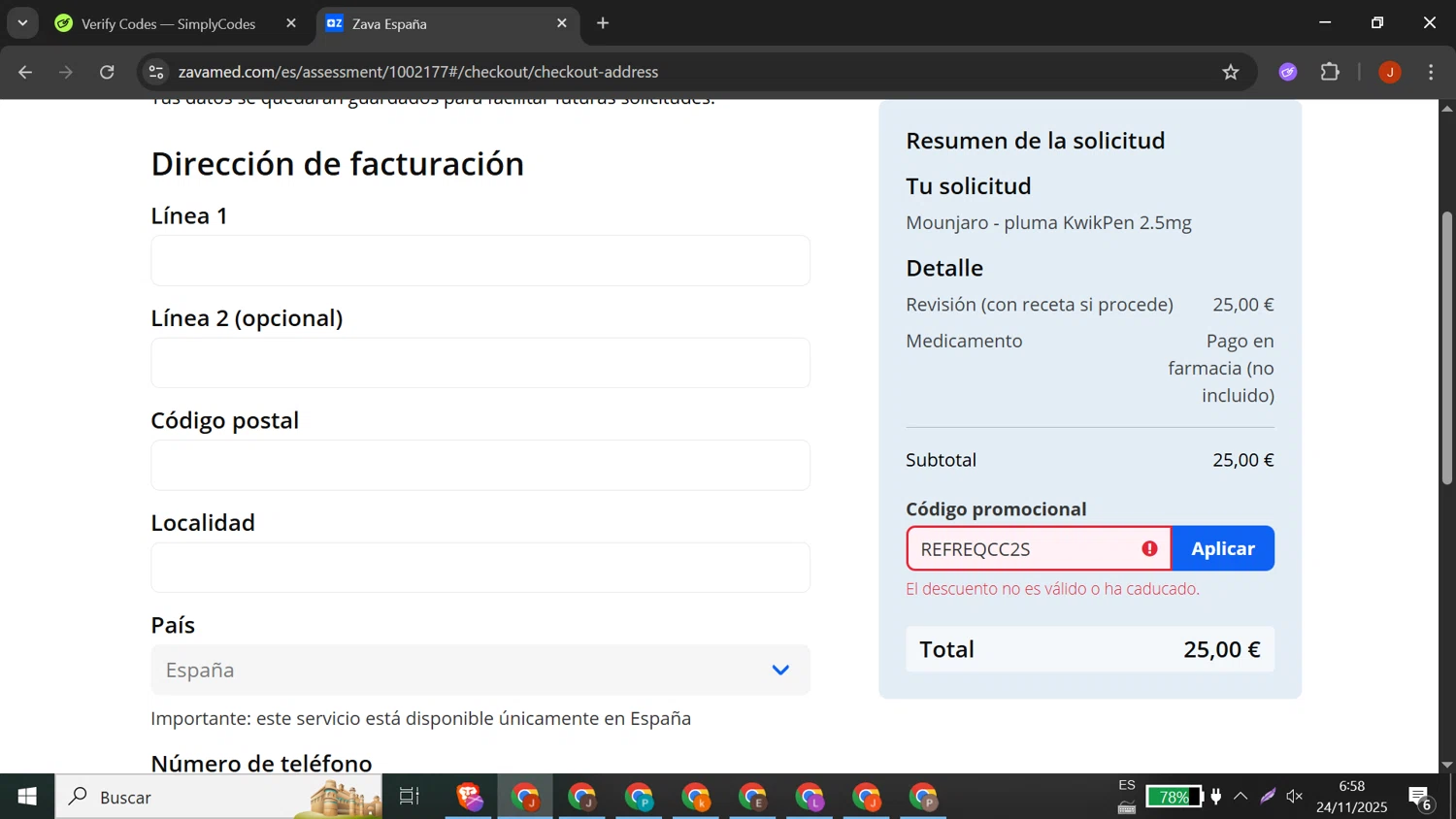Open the tab search dropdown arrow
The width and height of the screenshot is (1456, 819).
point(22,23)
